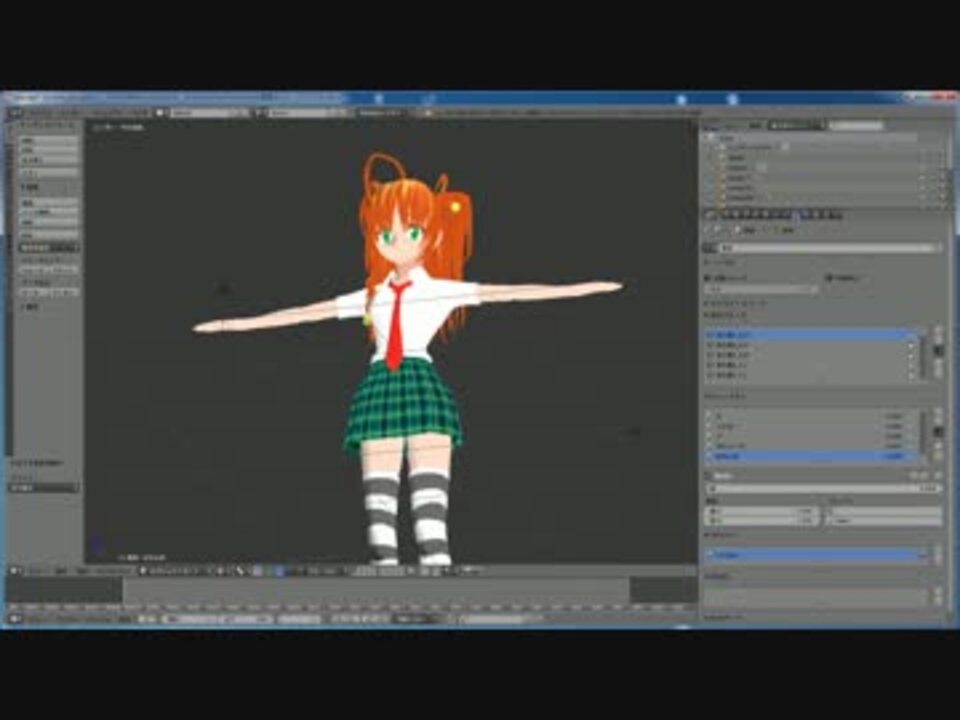Click the shape key range minimum field
The width and height of the screenshot is (960, 720).
pos(762,511)
